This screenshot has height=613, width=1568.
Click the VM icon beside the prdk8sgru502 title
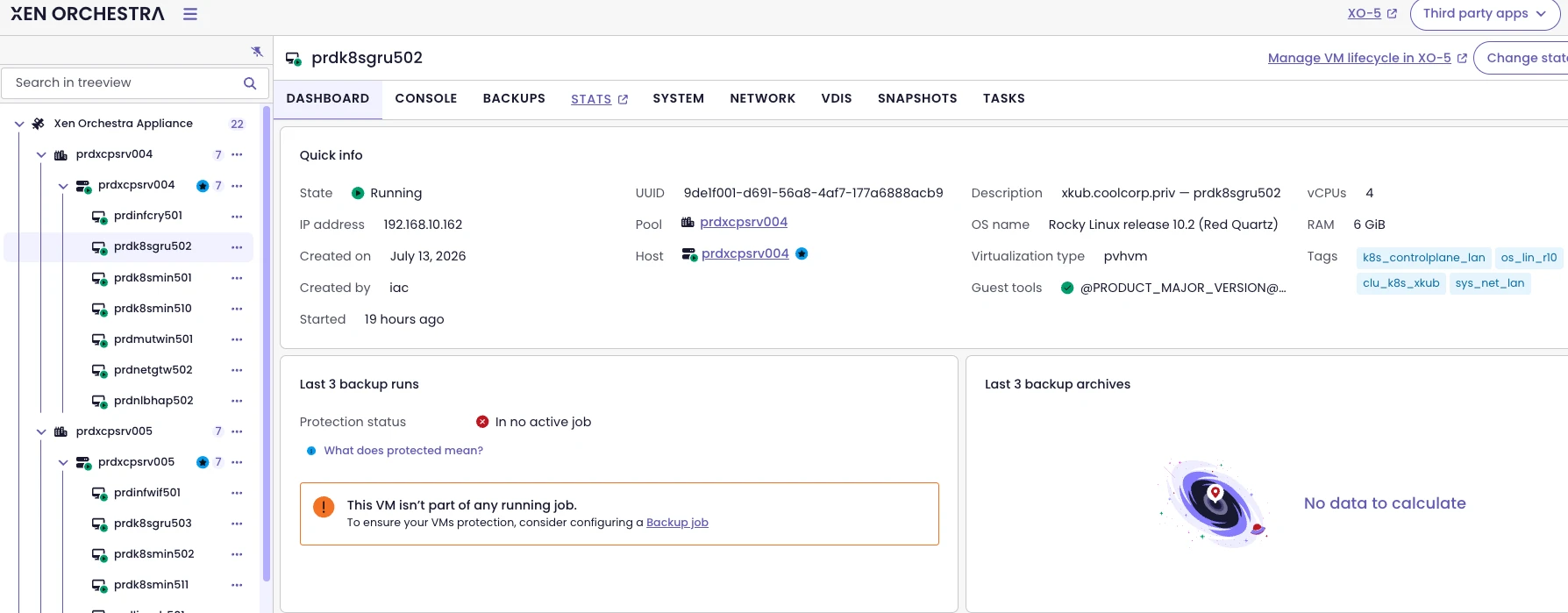click(x=294, y=59)
